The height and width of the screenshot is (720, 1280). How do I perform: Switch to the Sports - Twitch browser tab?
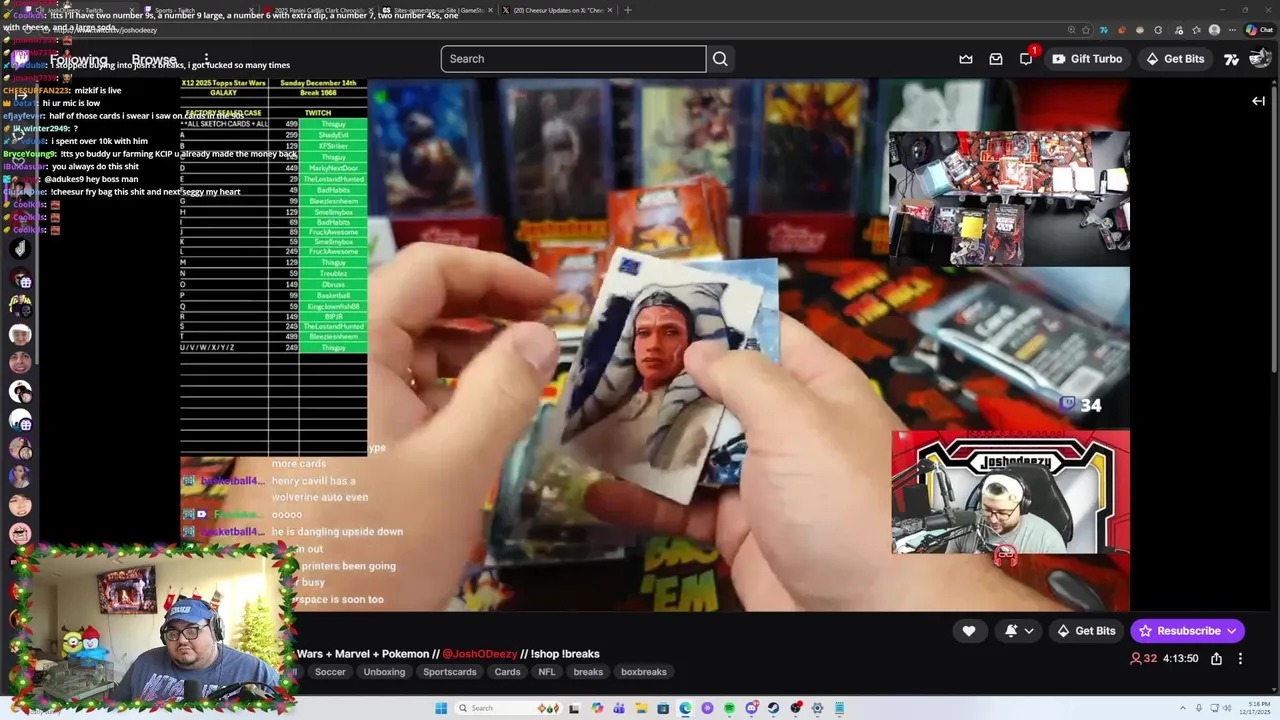pyautogui.click(x=200, y=10)
